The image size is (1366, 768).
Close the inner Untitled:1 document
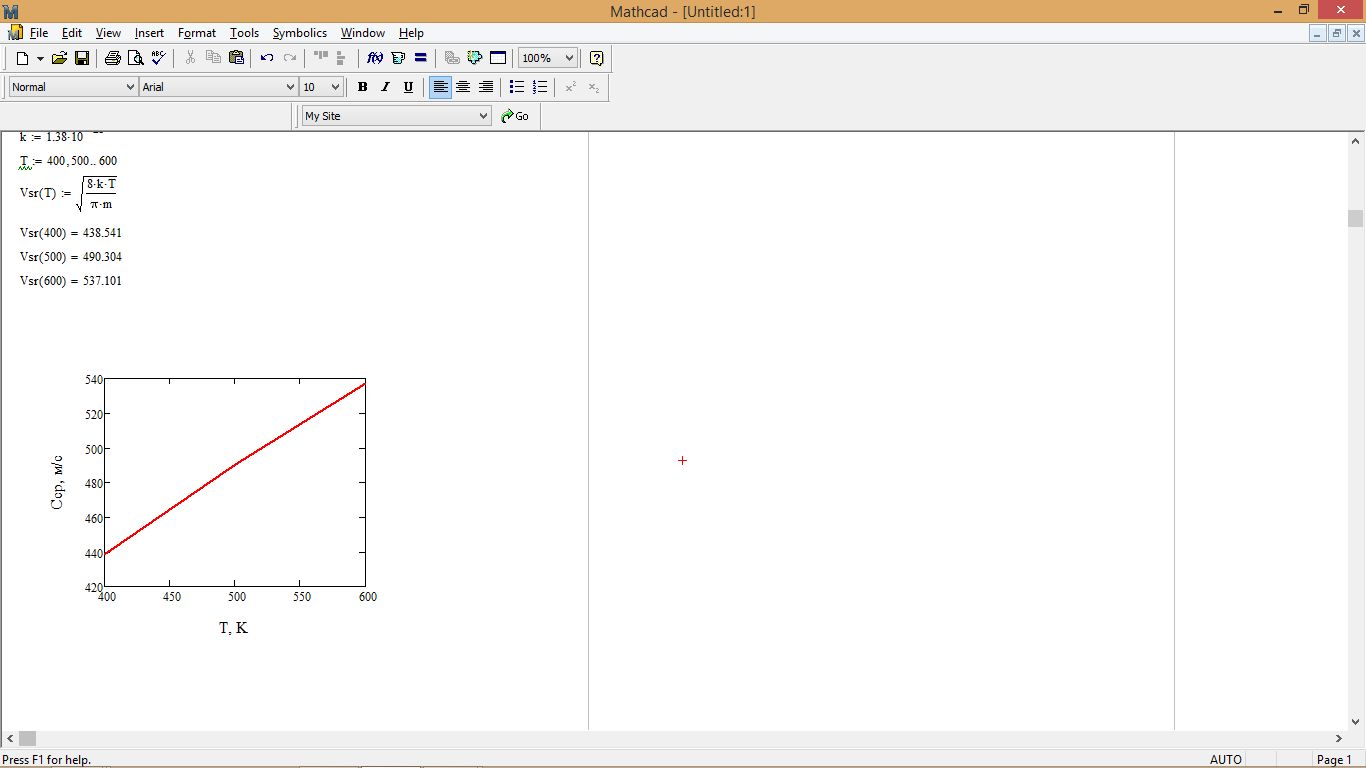pos(1356,33)
